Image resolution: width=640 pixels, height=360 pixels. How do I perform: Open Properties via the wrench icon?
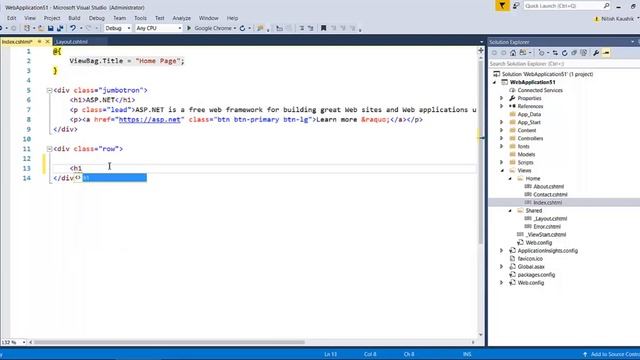coord(596,53)
